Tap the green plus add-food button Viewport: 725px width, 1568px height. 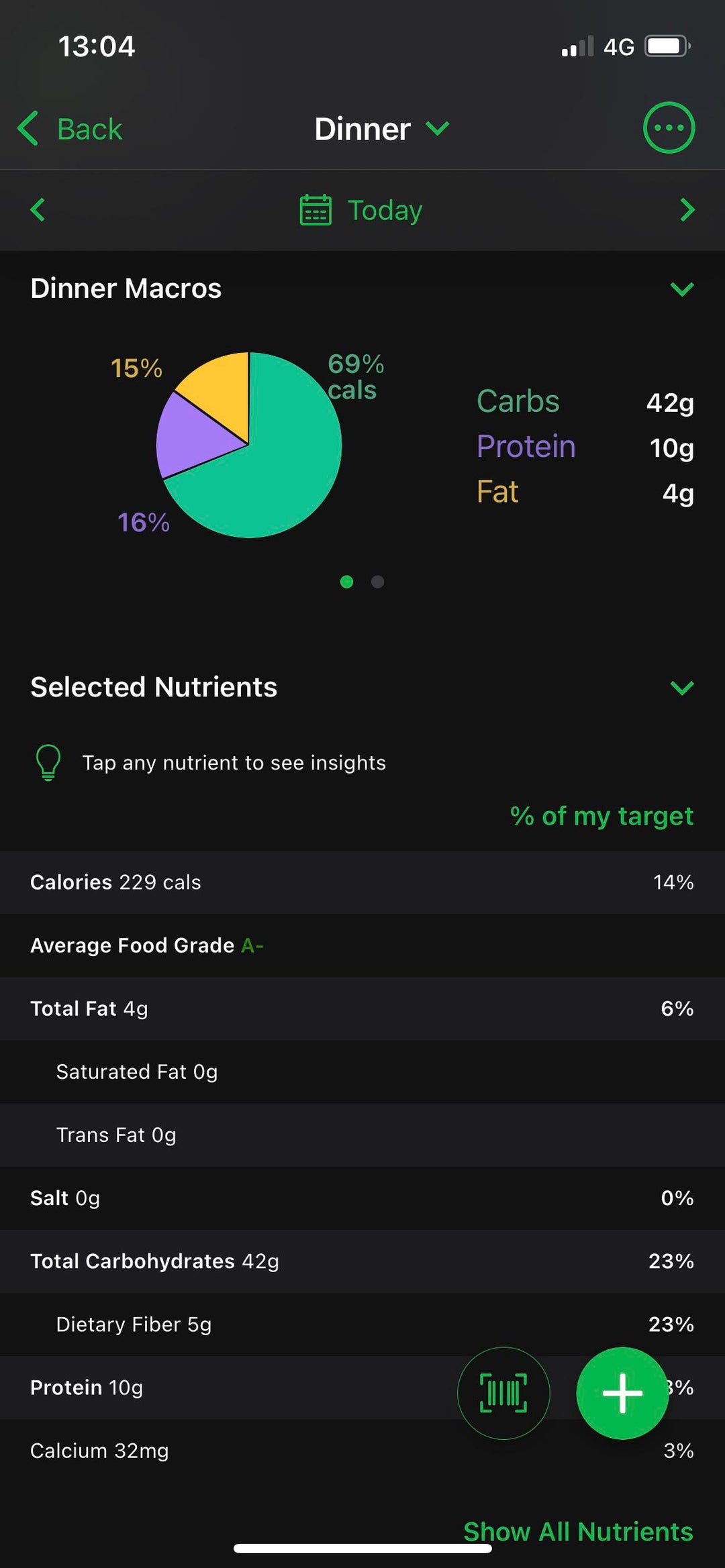tap(622, 1393)
